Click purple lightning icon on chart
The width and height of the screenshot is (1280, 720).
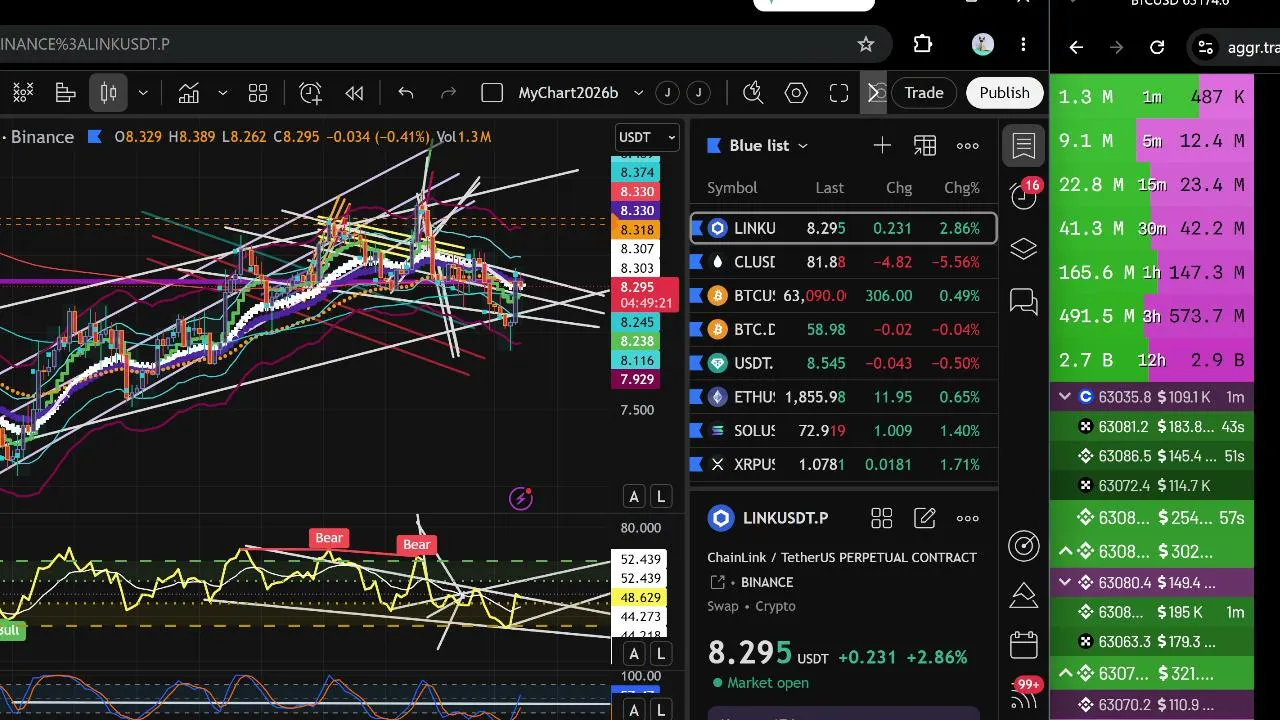pyautogui.click(x=521, y=498)
